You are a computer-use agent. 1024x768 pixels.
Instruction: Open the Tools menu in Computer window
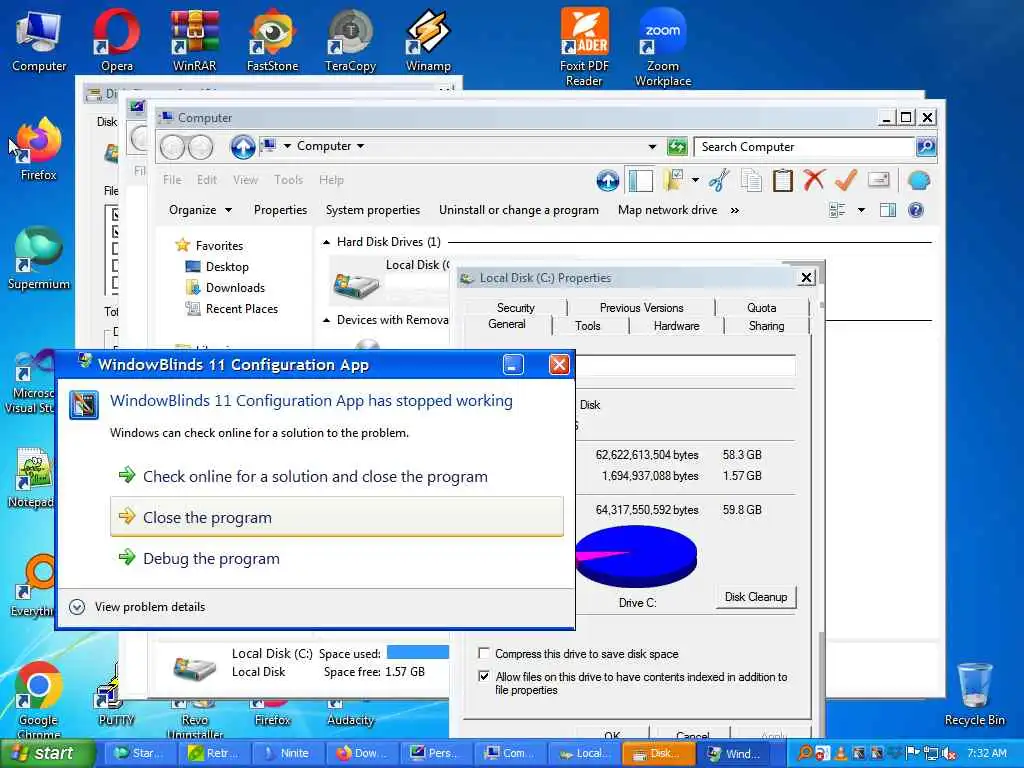click(288, 180)
